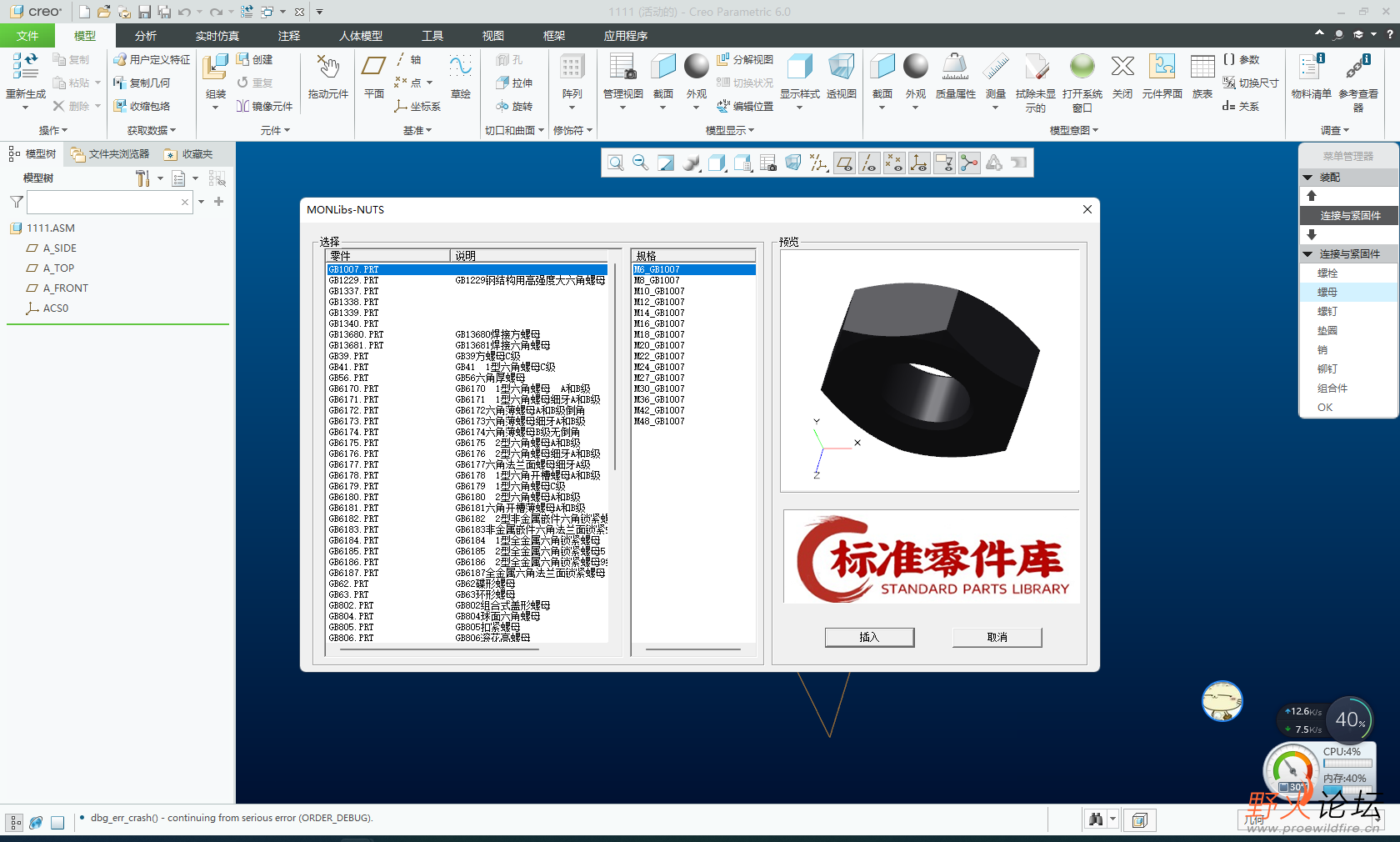Click the Repaint screen icon
1400x842 pixels.
(666, 163)
